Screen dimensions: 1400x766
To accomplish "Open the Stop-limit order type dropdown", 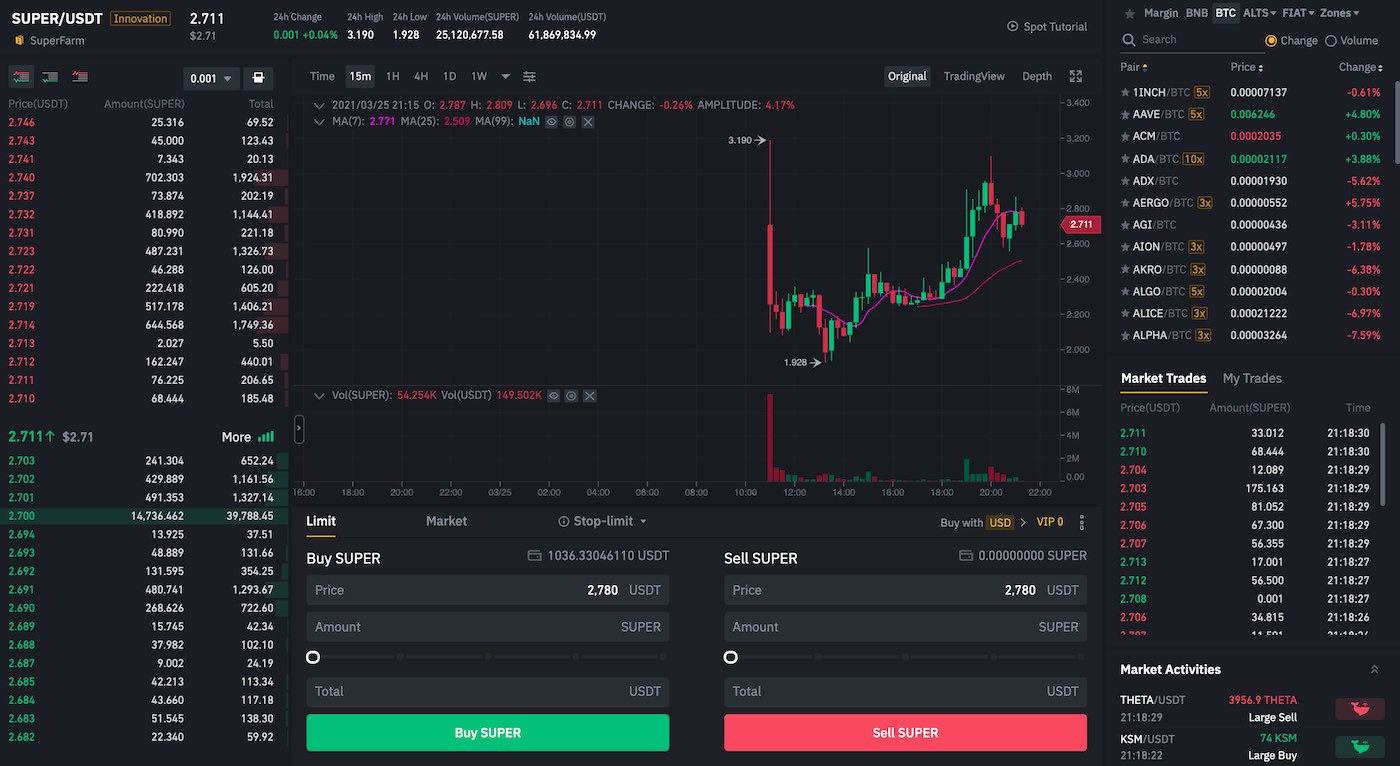I will coord(603,522).
